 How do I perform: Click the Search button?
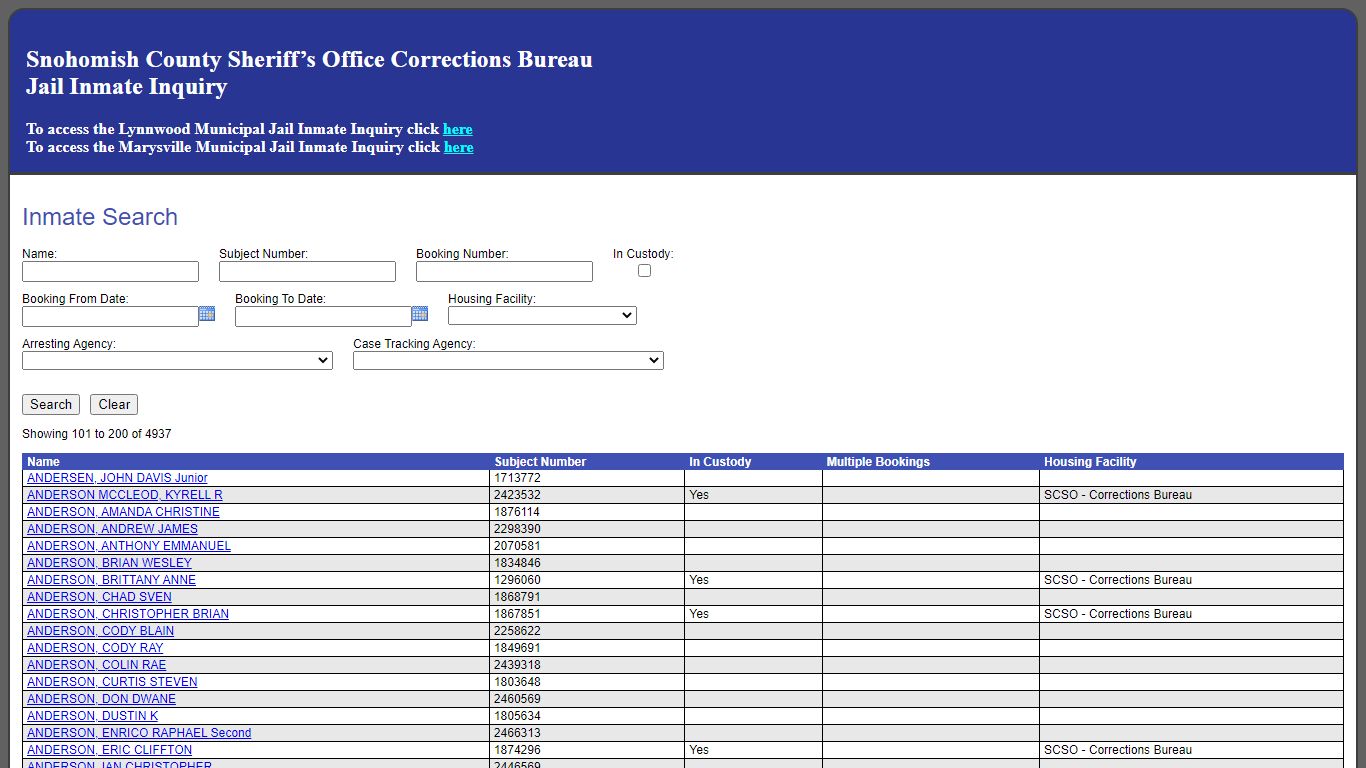point(51,404)
